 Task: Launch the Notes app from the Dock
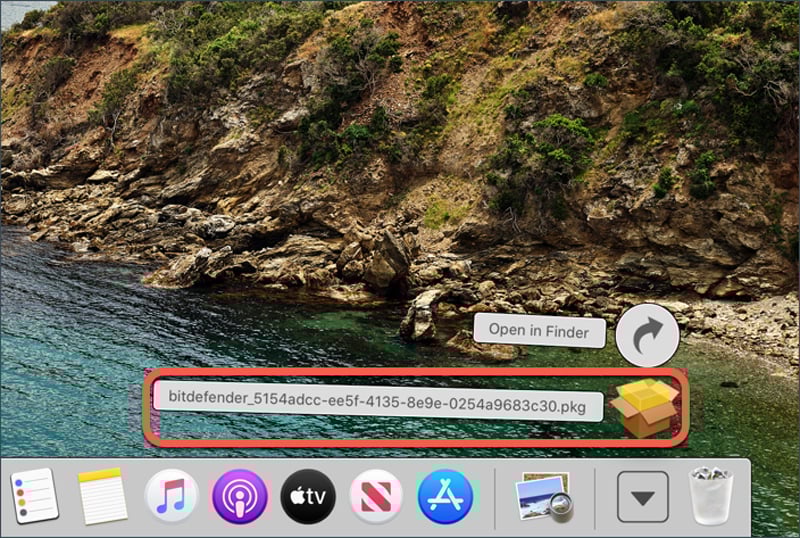click(x=102, y=496)
